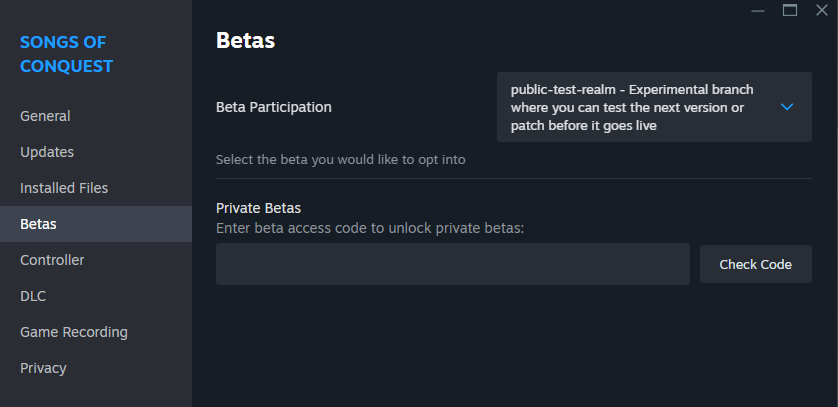Select the Betas sidebar item
The image size is (838, 407).
pyautogui.click(x=38, y=224)
